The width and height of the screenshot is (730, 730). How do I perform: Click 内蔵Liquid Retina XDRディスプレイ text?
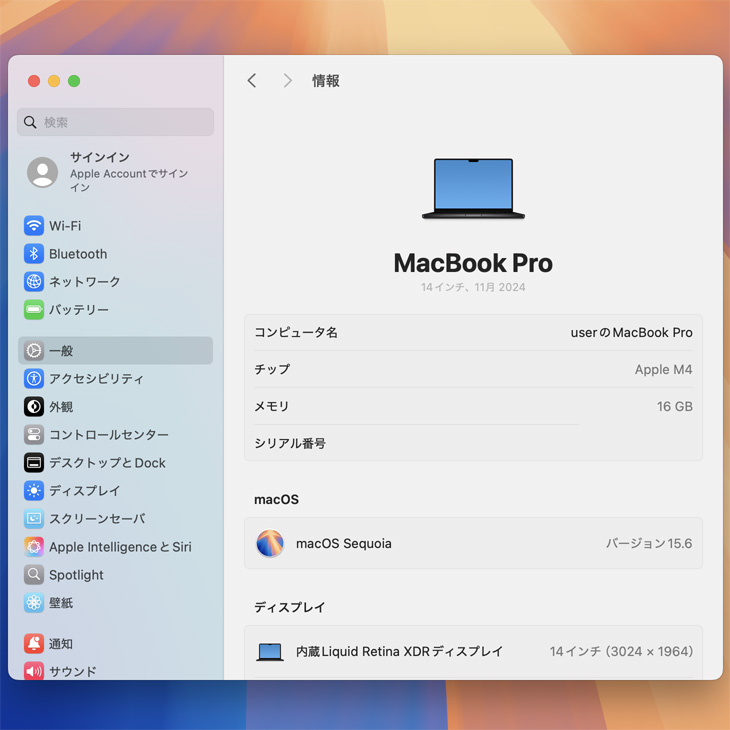[399, 651]
